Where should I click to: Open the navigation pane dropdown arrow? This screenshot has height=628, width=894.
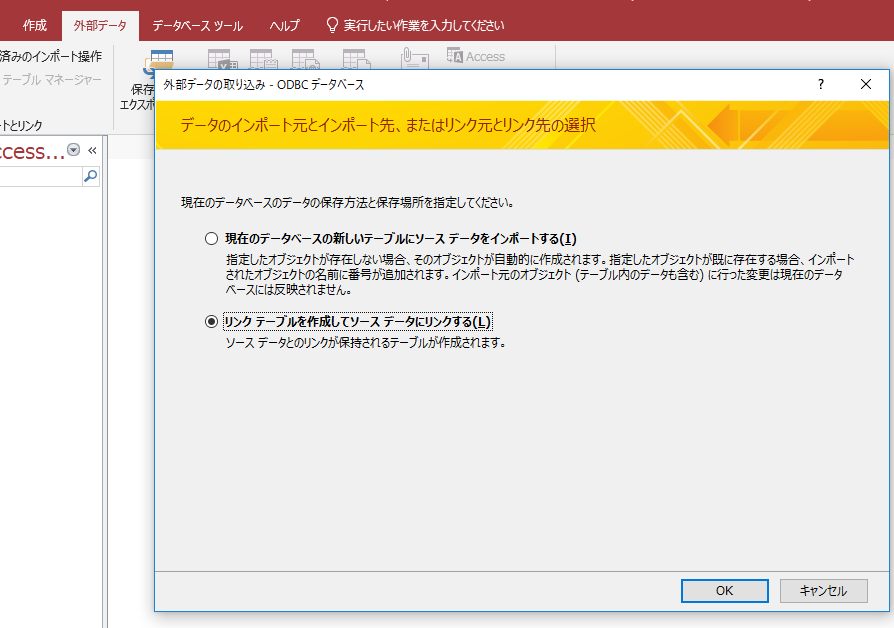coord(73,150)
